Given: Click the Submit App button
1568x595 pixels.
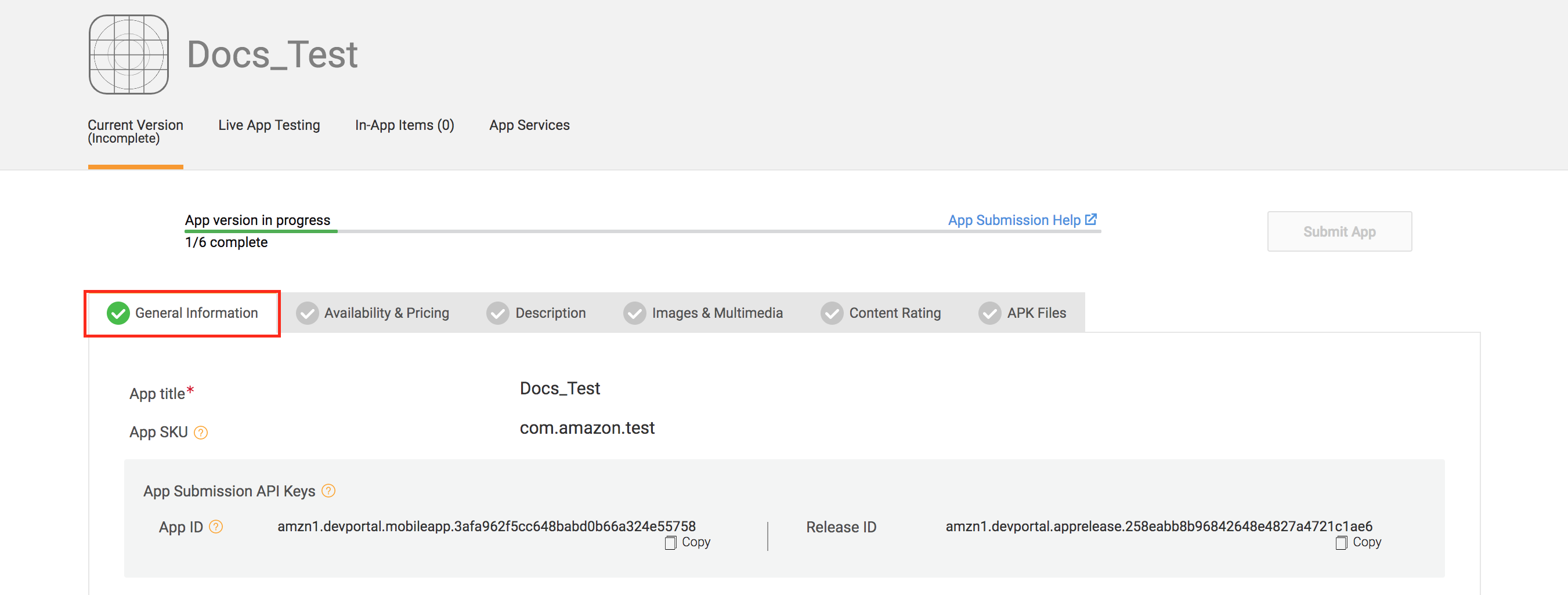Looking at the screenshot, I should point(1340,232).
